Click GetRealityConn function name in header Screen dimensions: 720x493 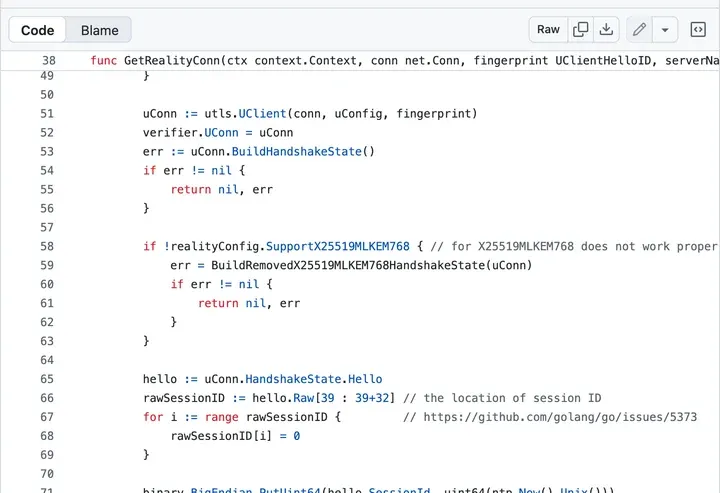click(172, 61)
